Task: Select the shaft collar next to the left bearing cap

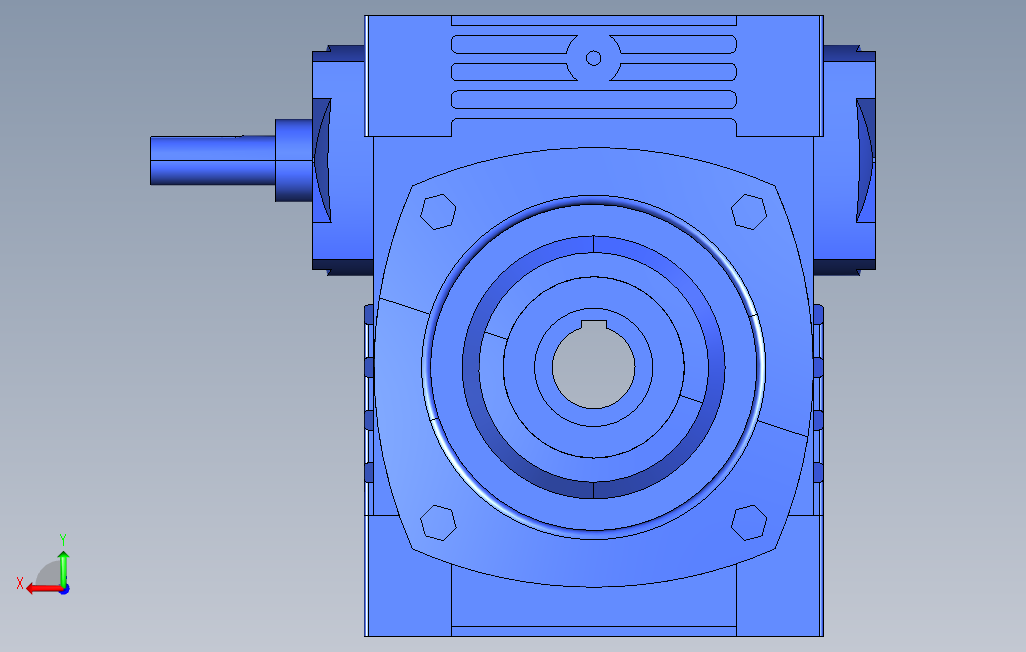Action: coord(294,160)
